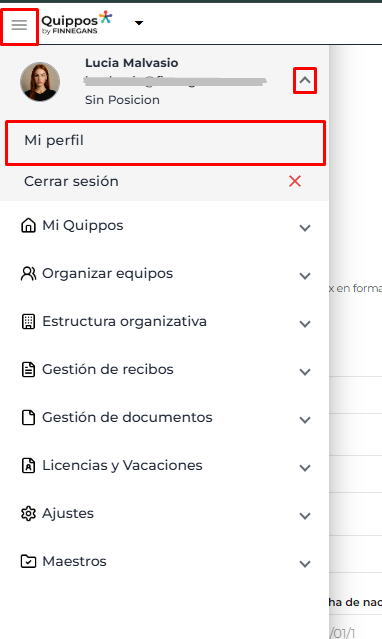This screenshot has height=639, width=382.
Task: Expand the Gestión de recibos chevron
Action: click(305, 372)
